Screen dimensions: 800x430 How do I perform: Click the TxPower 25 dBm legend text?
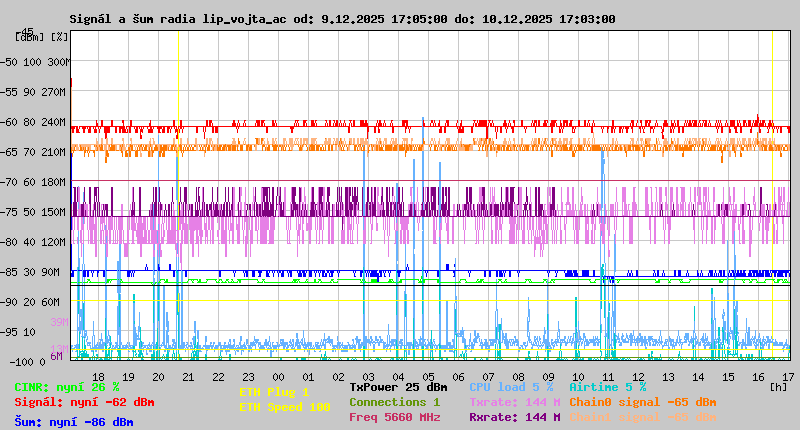(398, 387)
